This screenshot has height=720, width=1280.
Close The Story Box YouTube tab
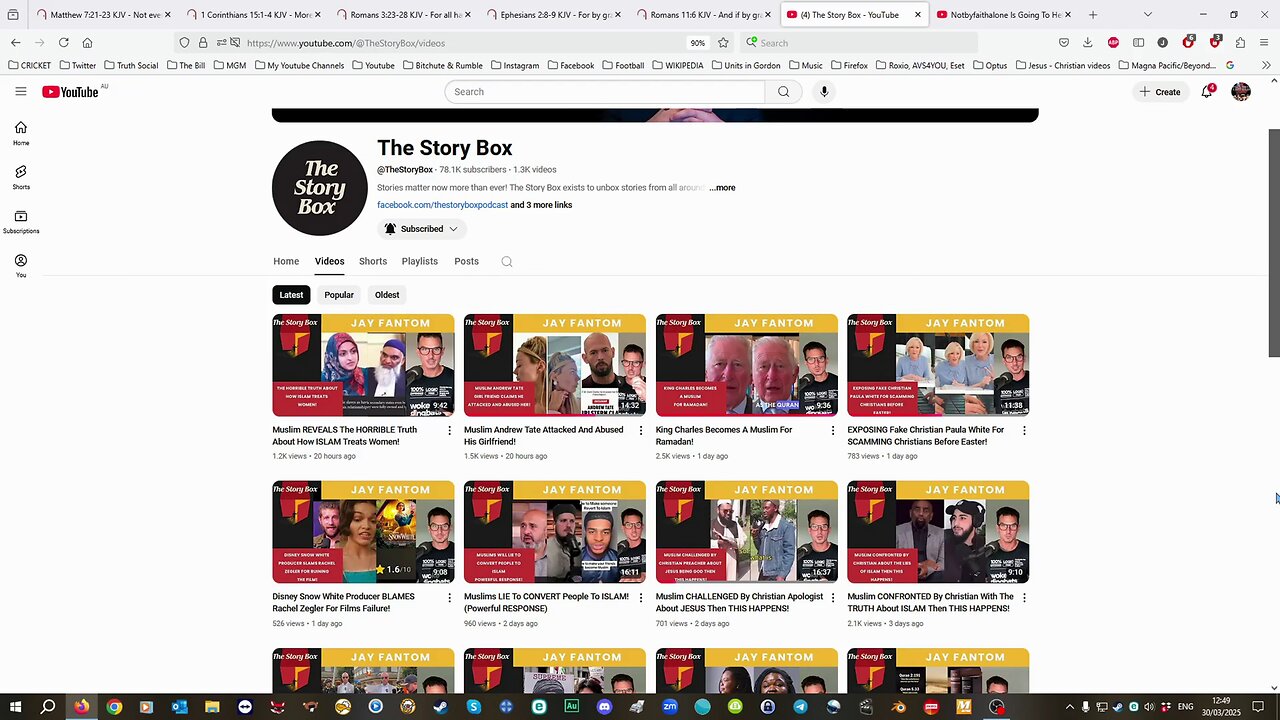click(x=918, y=15)
